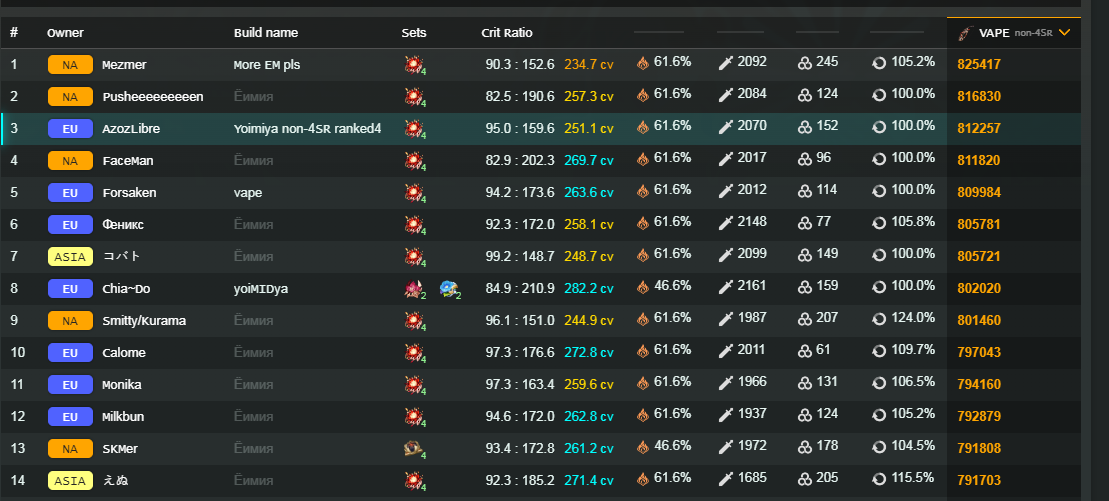Screen dimensions: 1109x501
Task: Click the Energy Recharge icon in Smitty/Kurama's row
Action: (879, 319)
